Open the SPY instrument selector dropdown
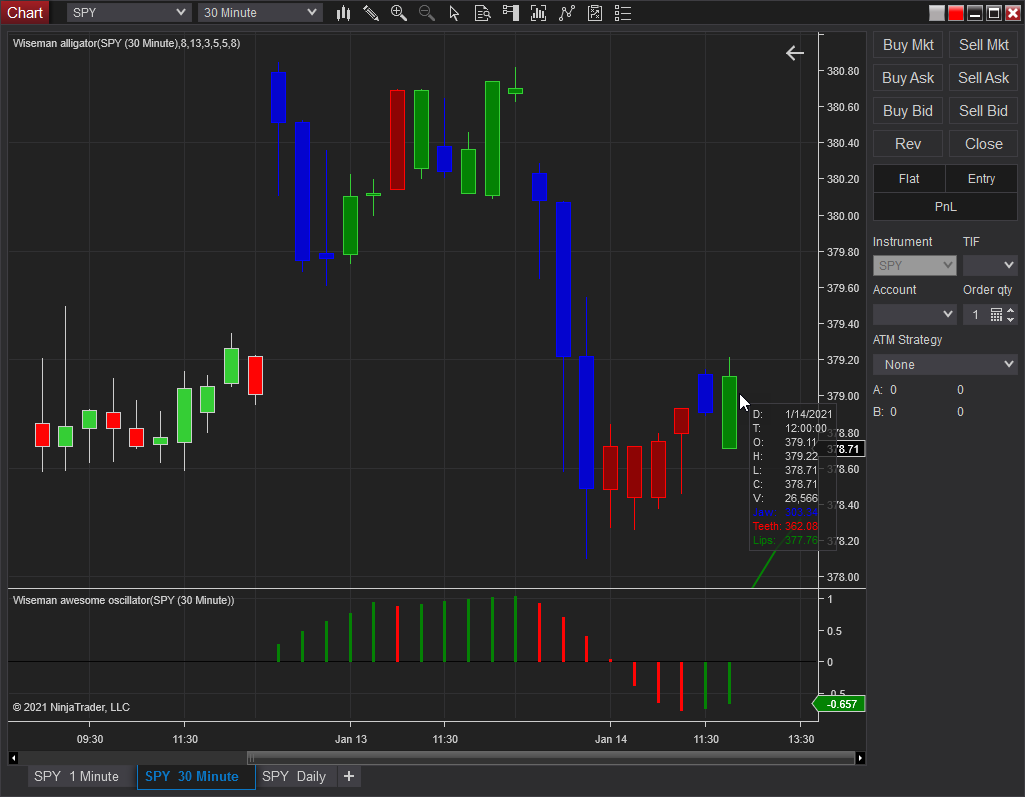 pos(129,12)
